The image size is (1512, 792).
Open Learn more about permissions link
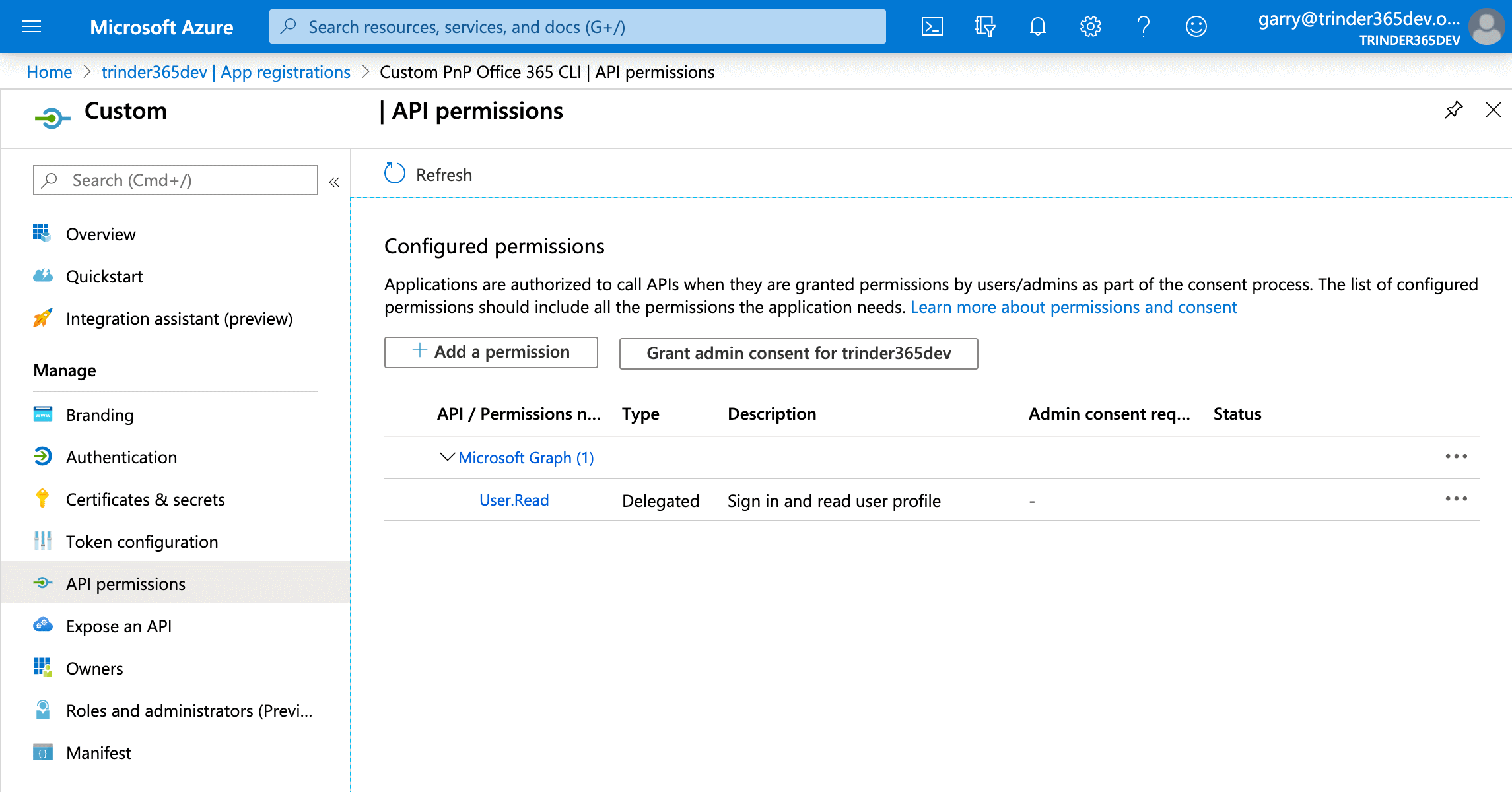click(1074, 307)
